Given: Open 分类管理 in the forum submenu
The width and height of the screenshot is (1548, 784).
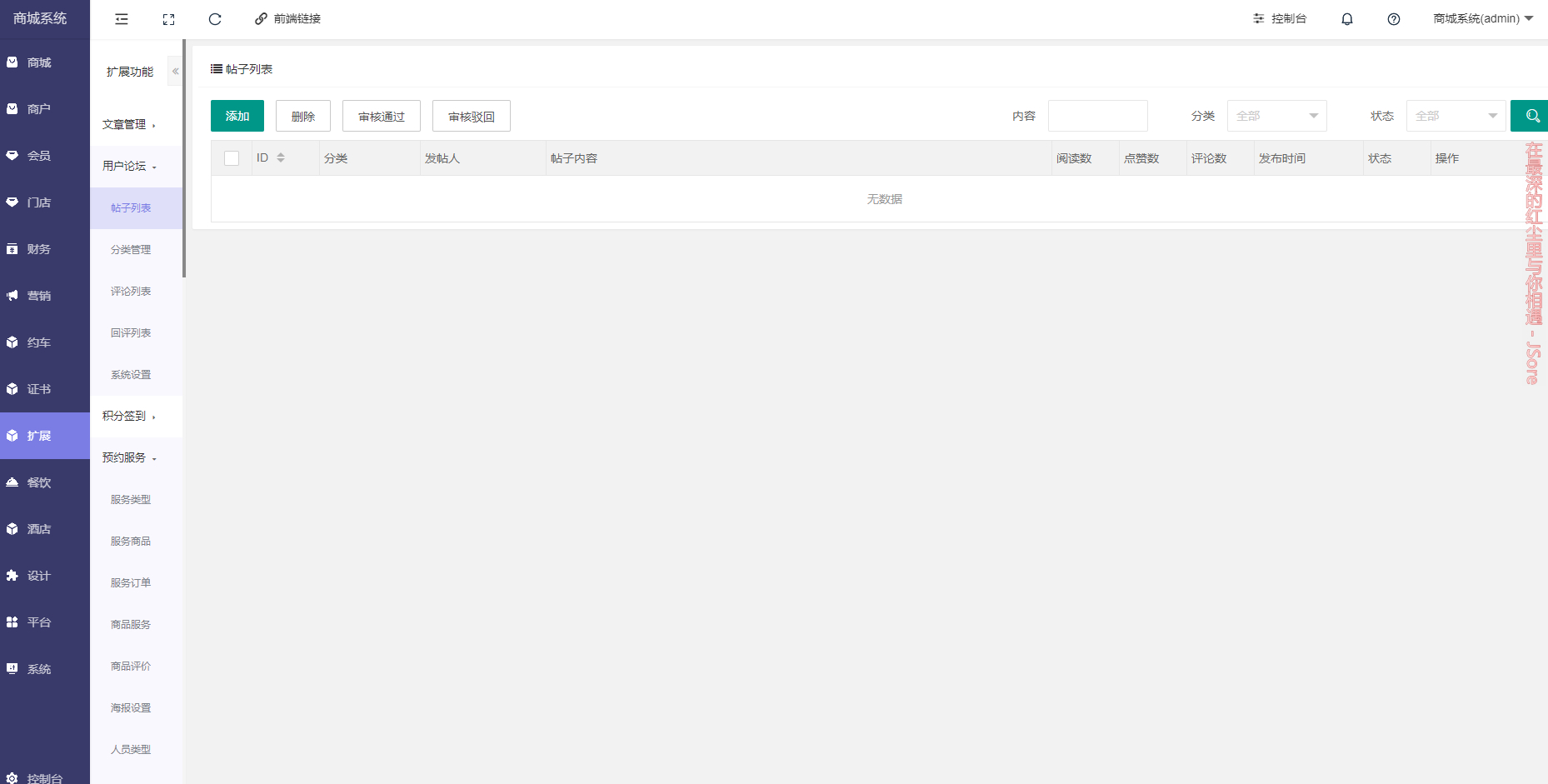Looking at the screenshot, I should [131, 250].
